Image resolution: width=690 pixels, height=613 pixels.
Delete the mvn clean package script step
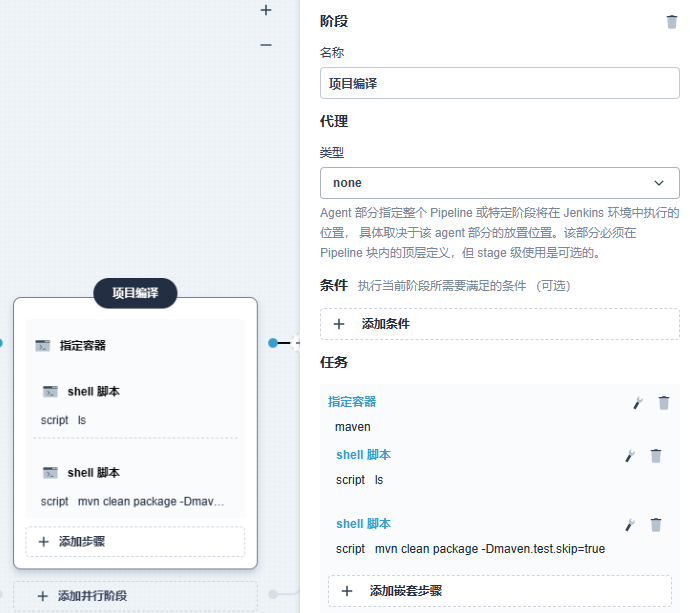pyautogui.click(x=656, y=525)
